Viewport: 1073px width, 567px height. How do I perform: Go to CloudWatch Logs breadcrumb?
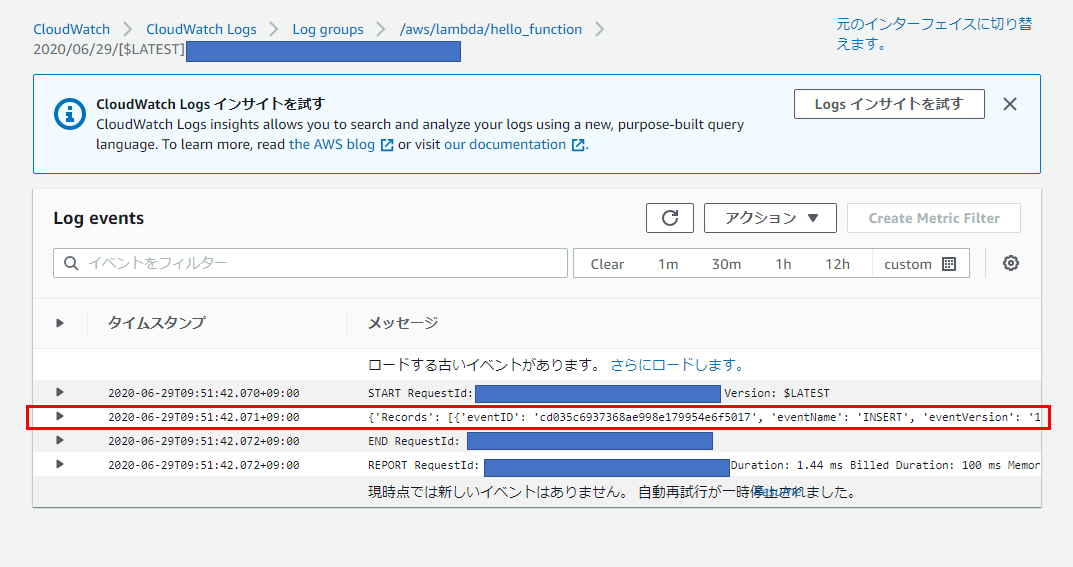tap(201, 29)
